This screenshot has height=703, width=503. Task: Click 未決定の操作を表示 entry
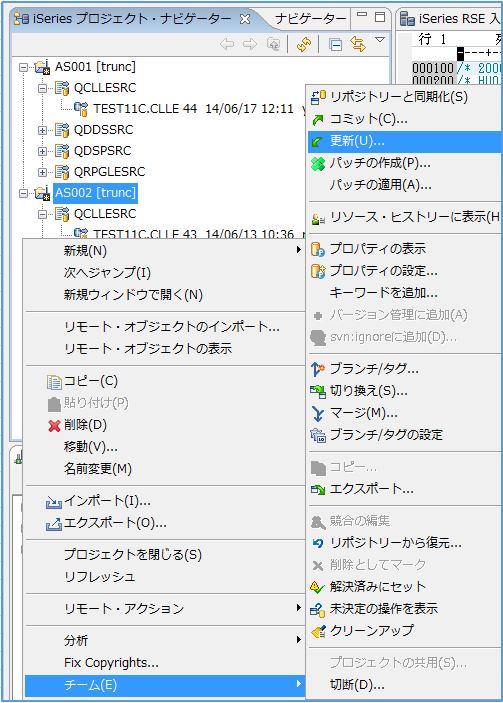click(404, 608)
